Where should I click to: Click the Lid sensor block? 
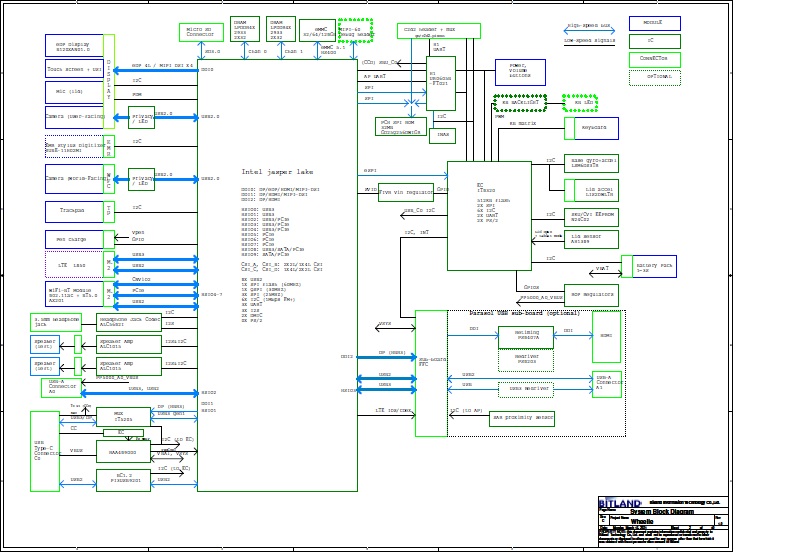coord(591,239)
